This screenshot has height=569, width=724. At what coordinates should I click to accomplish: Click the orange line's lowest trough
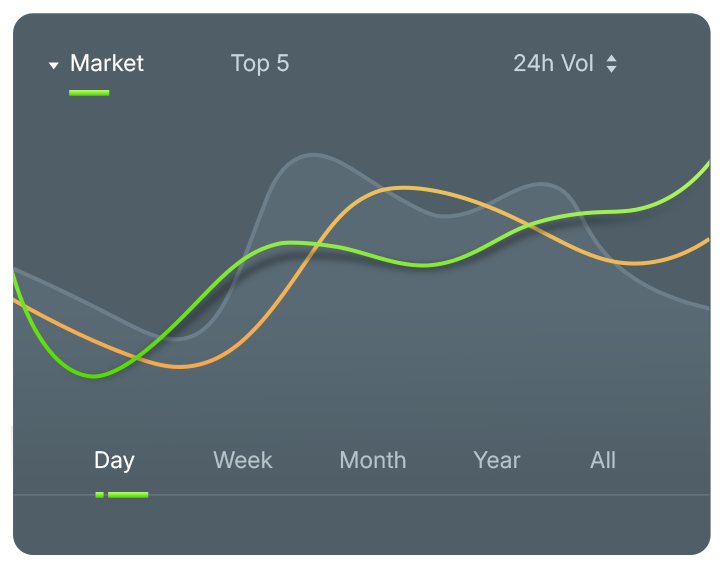click(x=180, y=367)
